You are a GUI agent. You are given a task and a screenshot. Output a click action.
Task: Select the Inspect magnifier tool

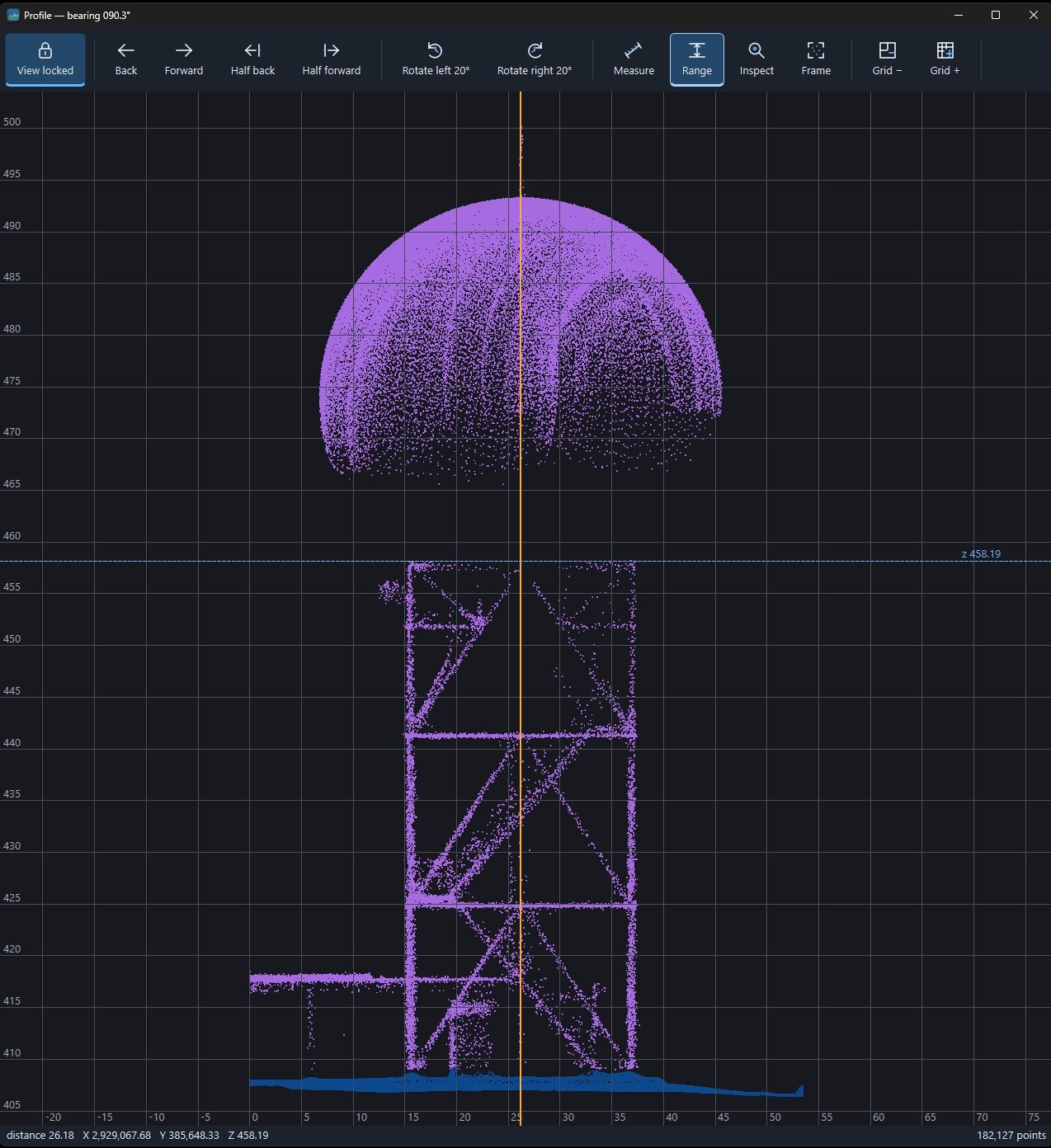756,59
